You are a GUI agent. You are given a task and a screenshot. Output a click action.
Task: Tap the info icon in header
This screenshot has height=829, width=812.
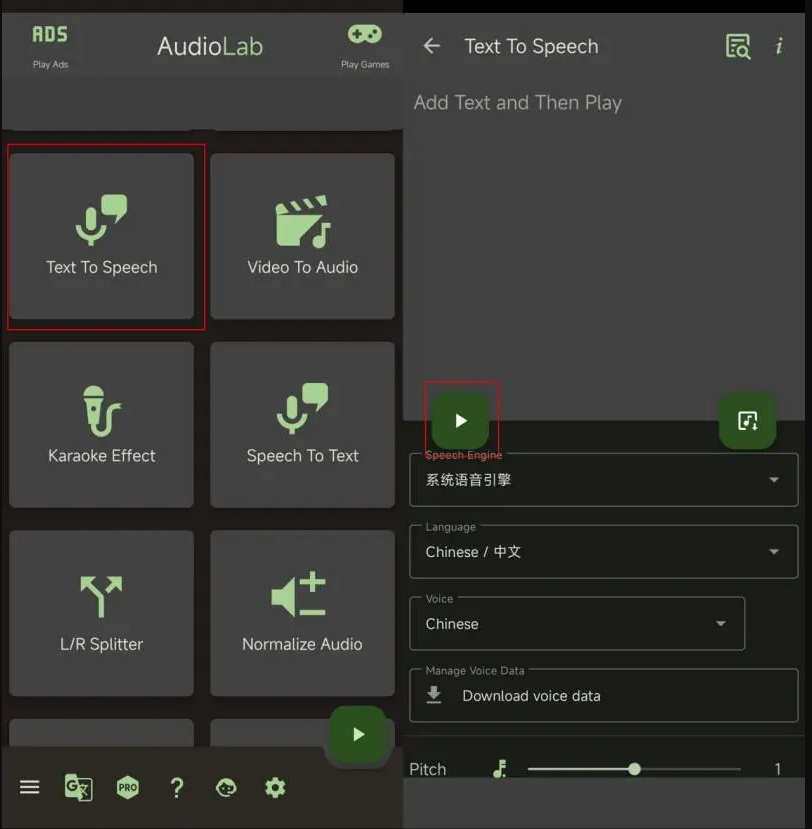point(779,46)
